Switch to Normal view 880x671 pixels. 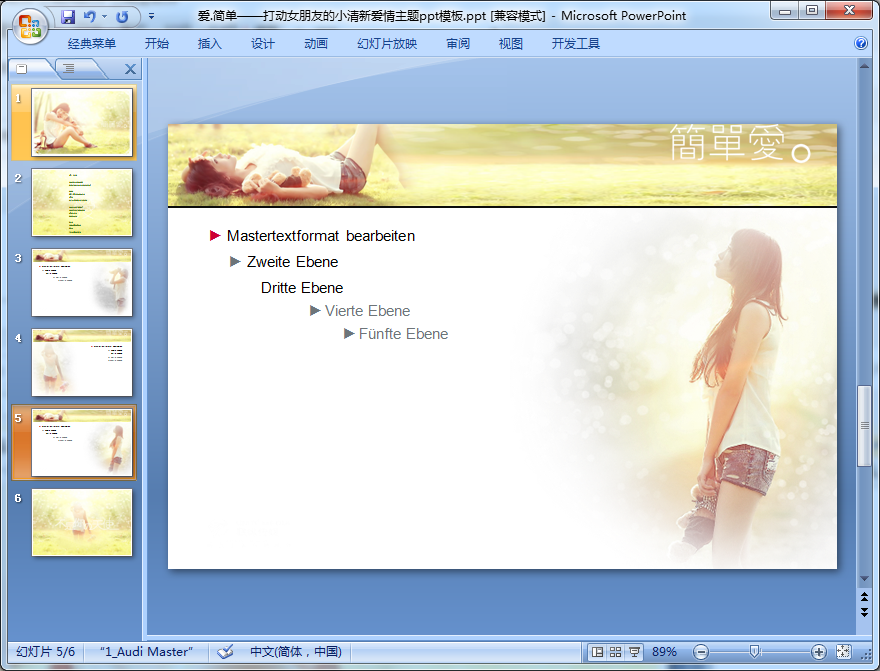[x=598, y=652]
